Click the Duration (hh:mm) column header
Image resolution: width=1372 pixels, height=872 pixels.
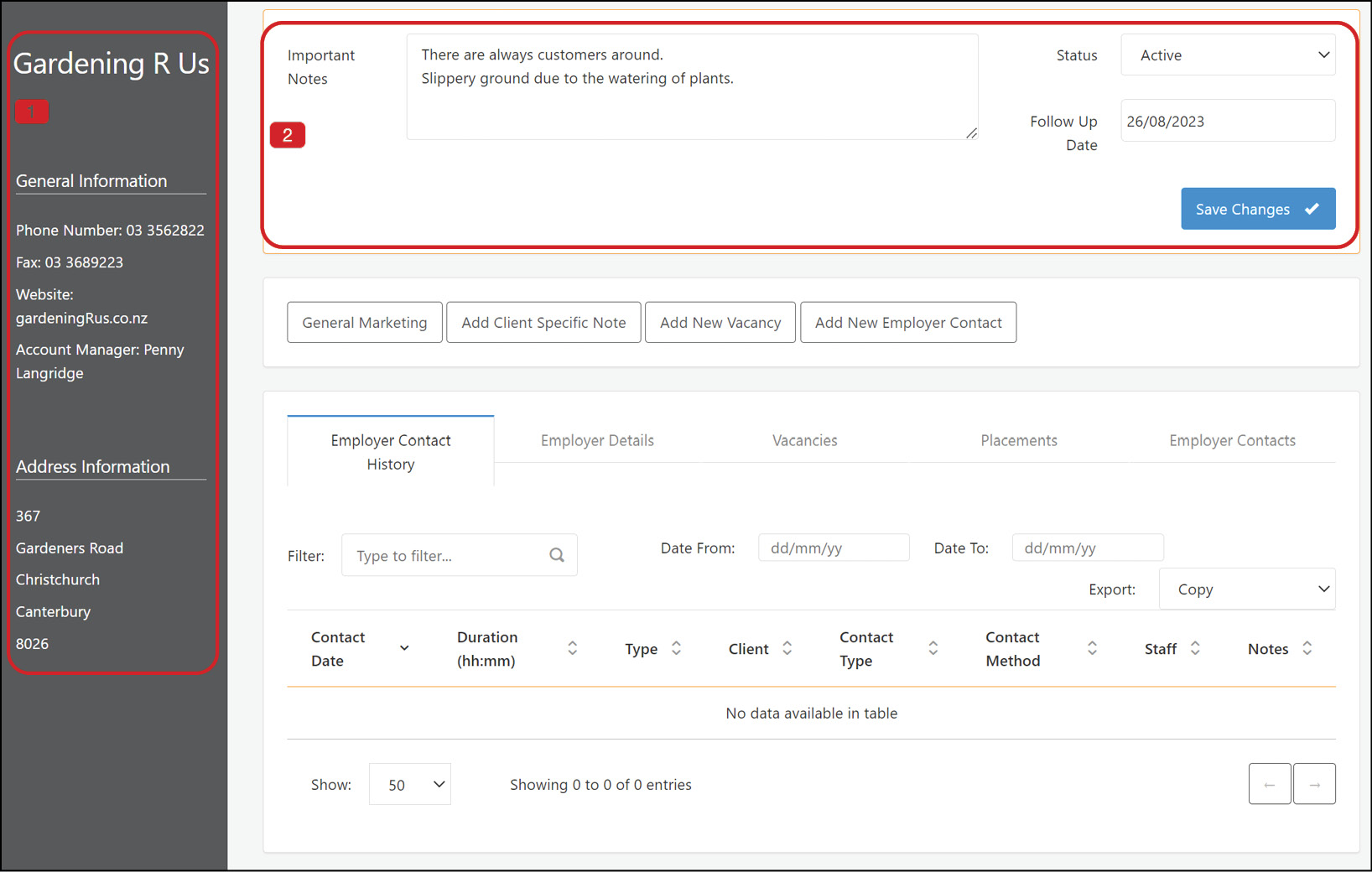(487, 649)
